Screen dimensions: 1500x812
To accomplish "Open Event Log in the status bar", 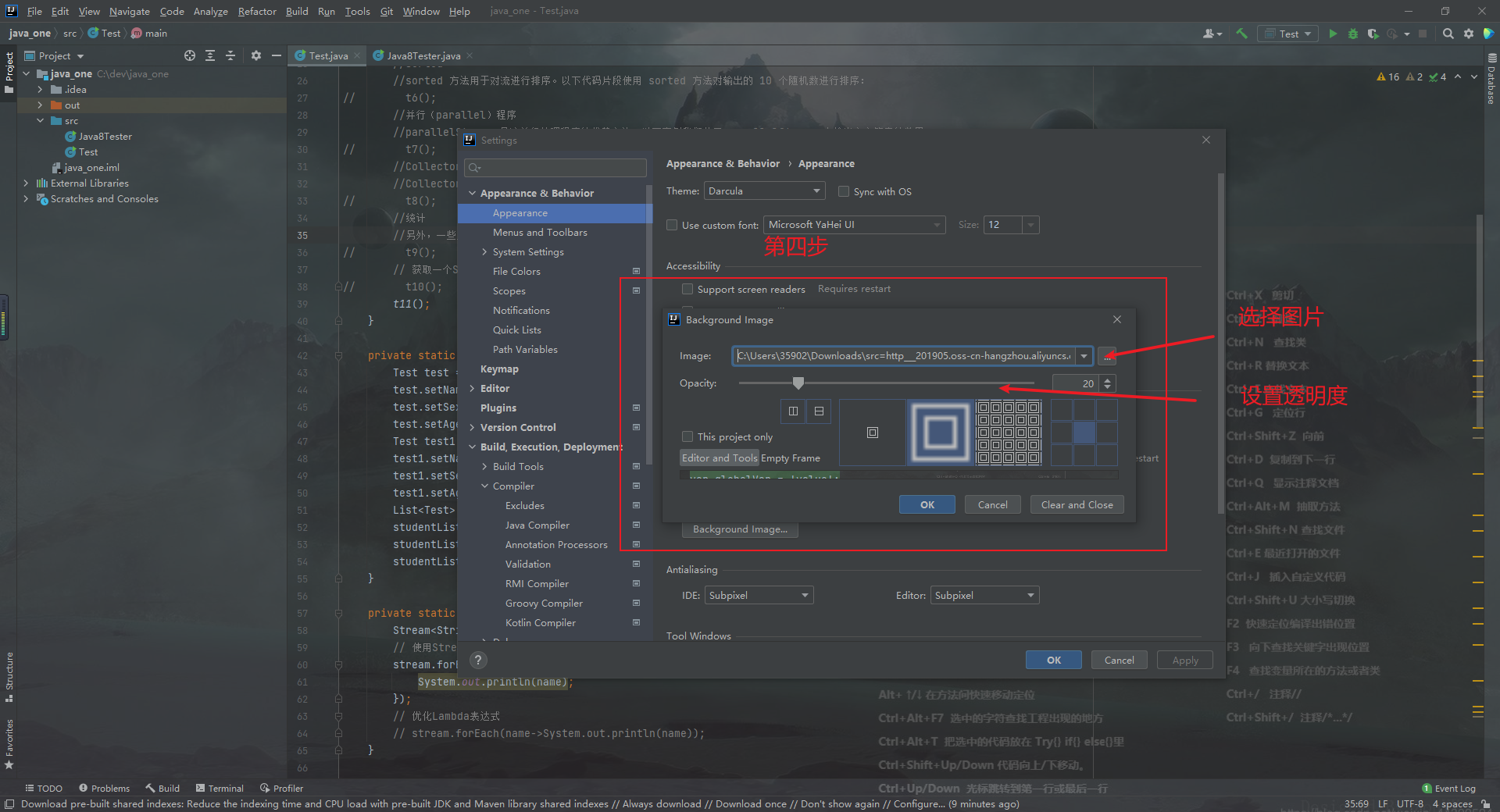I will pyautogui.click(x=1448, y=789).
